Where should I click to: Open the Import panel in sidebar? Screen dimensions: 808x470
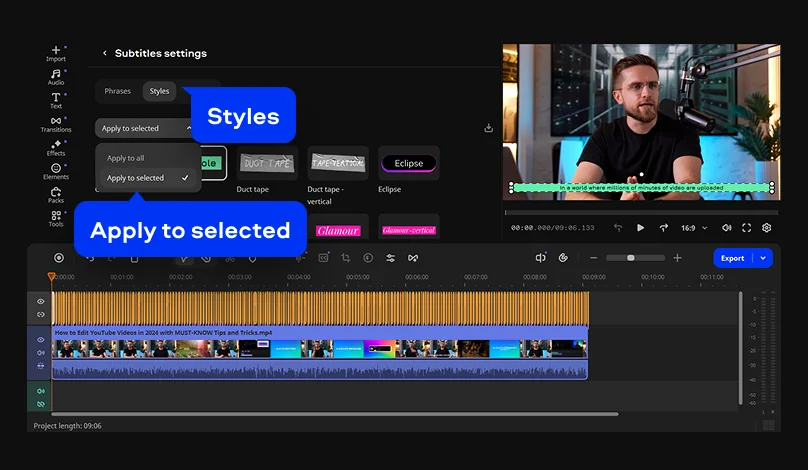pos(56,52)
